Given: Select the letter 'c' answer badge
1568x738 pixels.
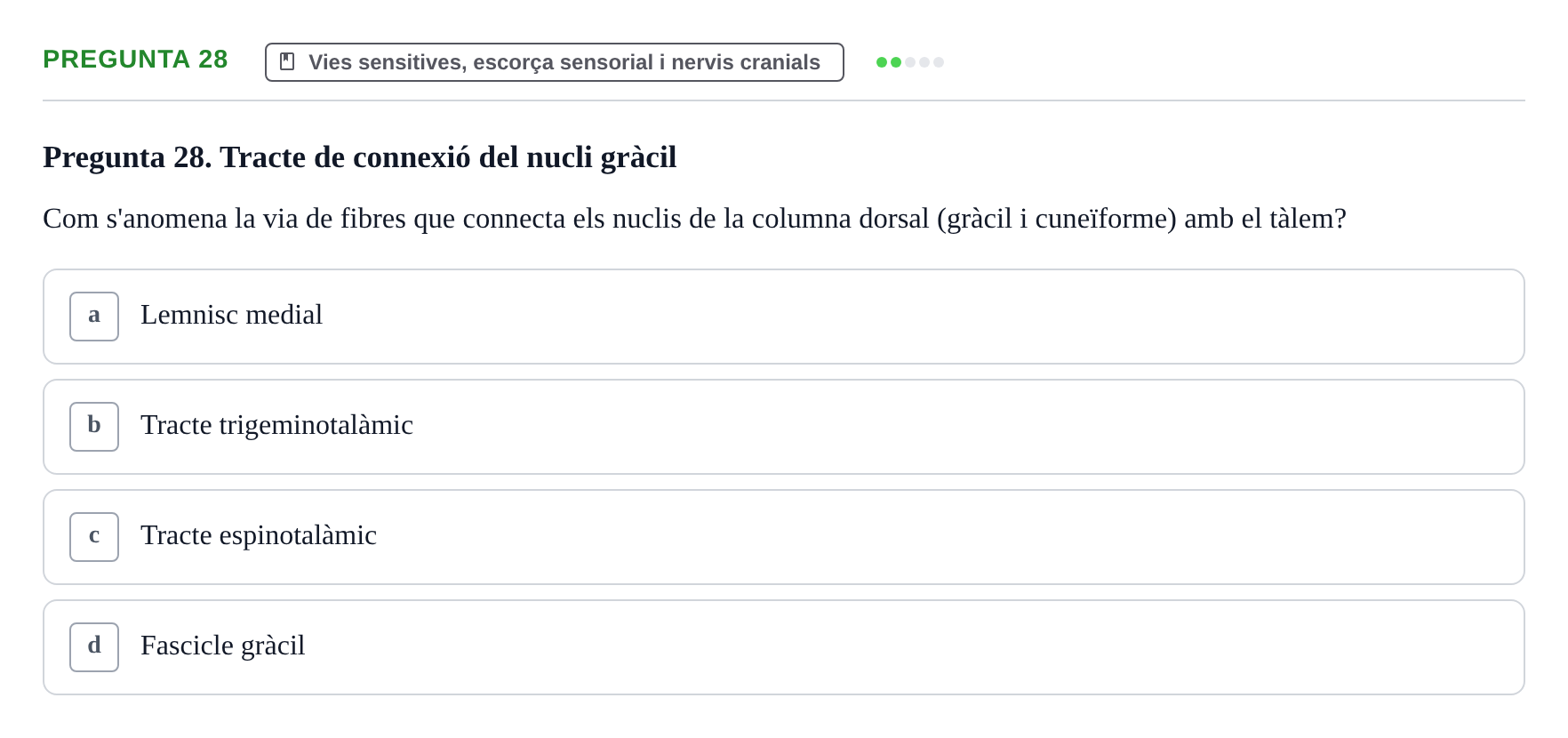Looking at the screenshot, I should pyautogui.click(x=94, y=537).
